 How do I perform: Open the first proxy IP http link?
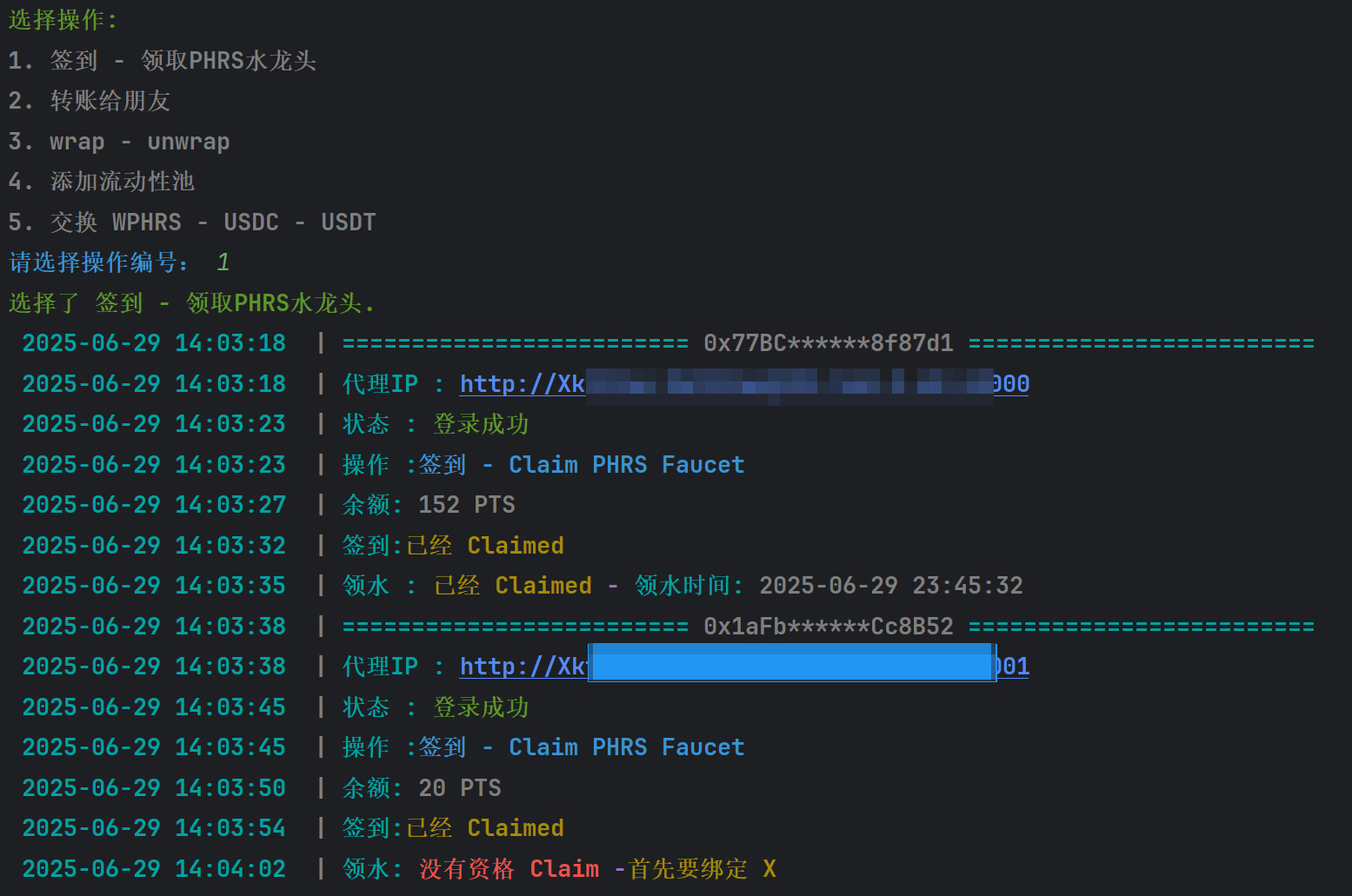[522, 384]
